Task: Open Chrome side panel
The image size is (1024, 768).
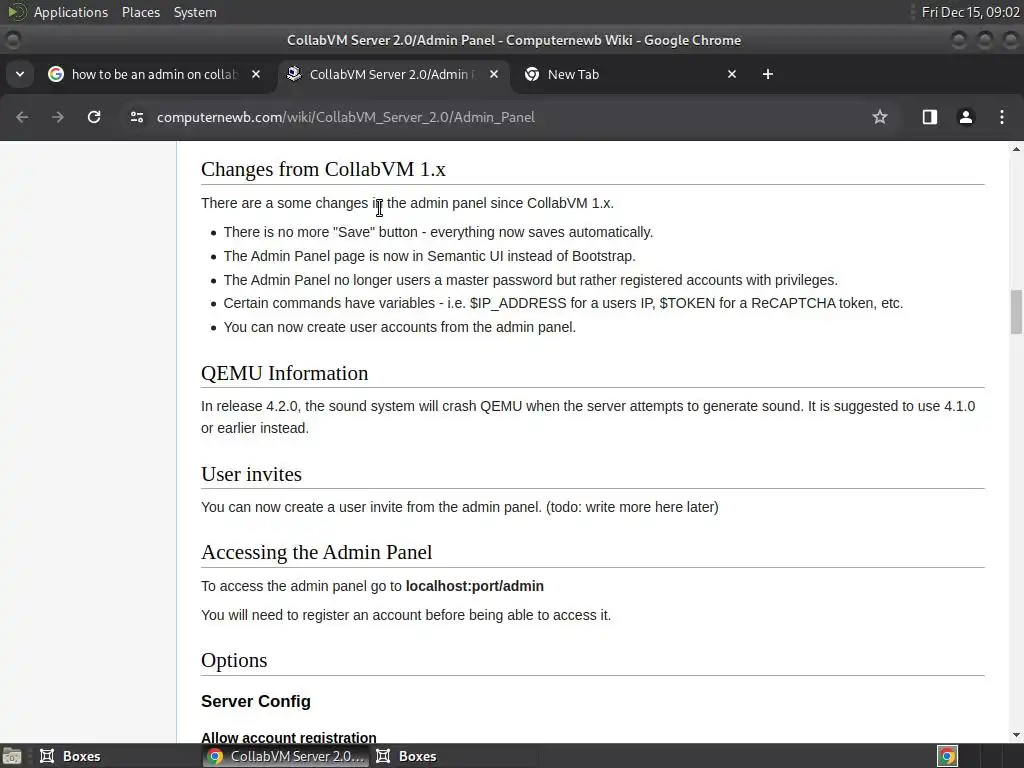Action: coord(929,117)
